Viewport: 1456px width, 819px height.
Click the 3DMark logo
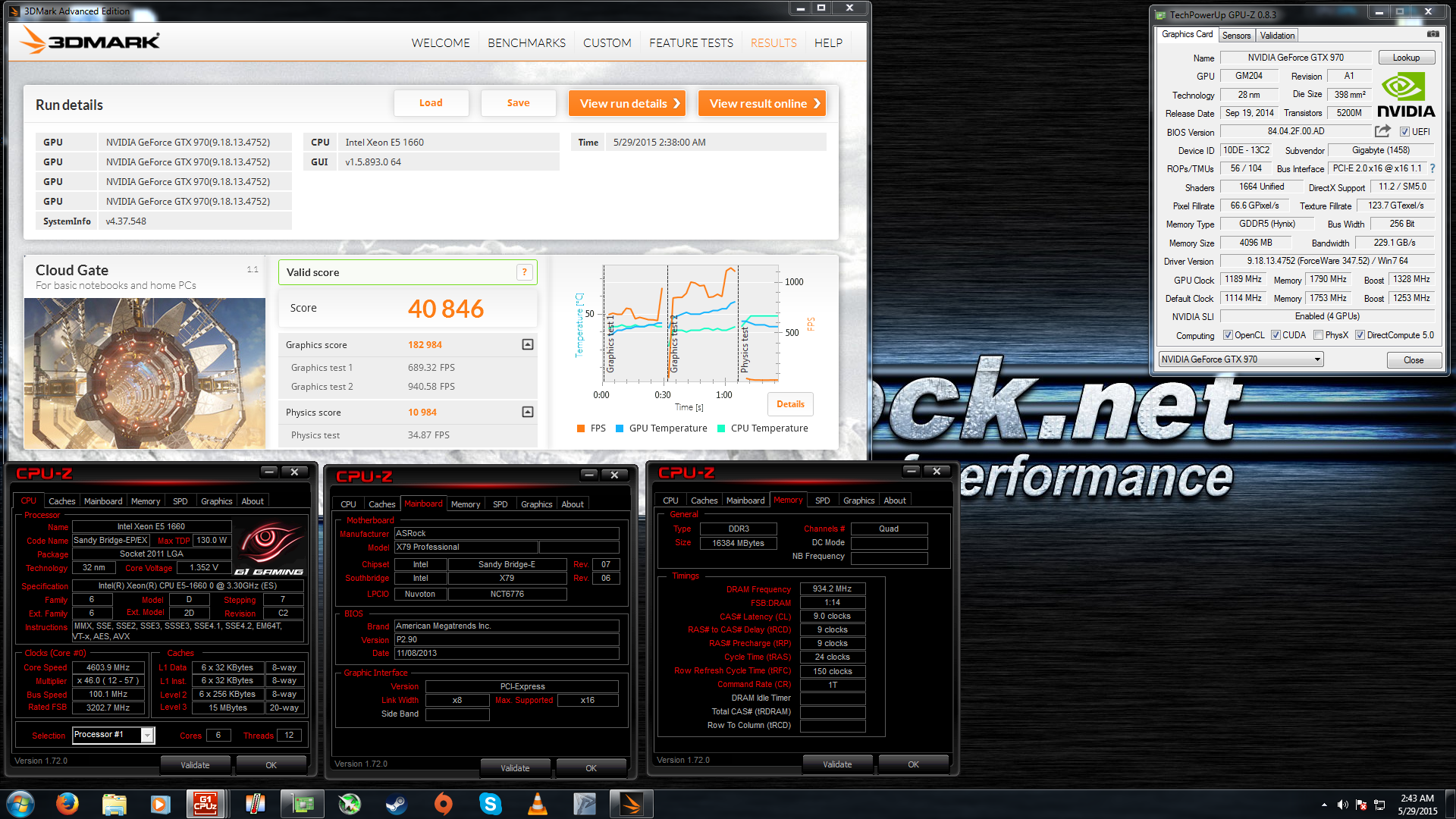[x=89, y=39]
